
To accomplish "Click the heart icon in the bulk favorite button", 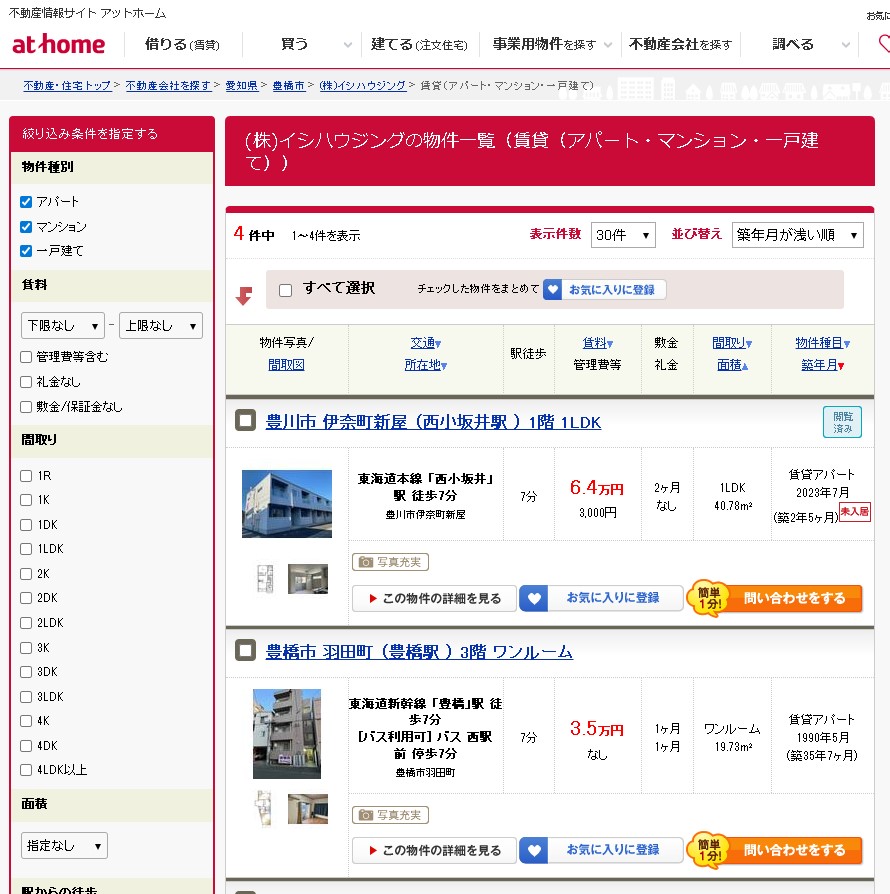I will point(554,290).
